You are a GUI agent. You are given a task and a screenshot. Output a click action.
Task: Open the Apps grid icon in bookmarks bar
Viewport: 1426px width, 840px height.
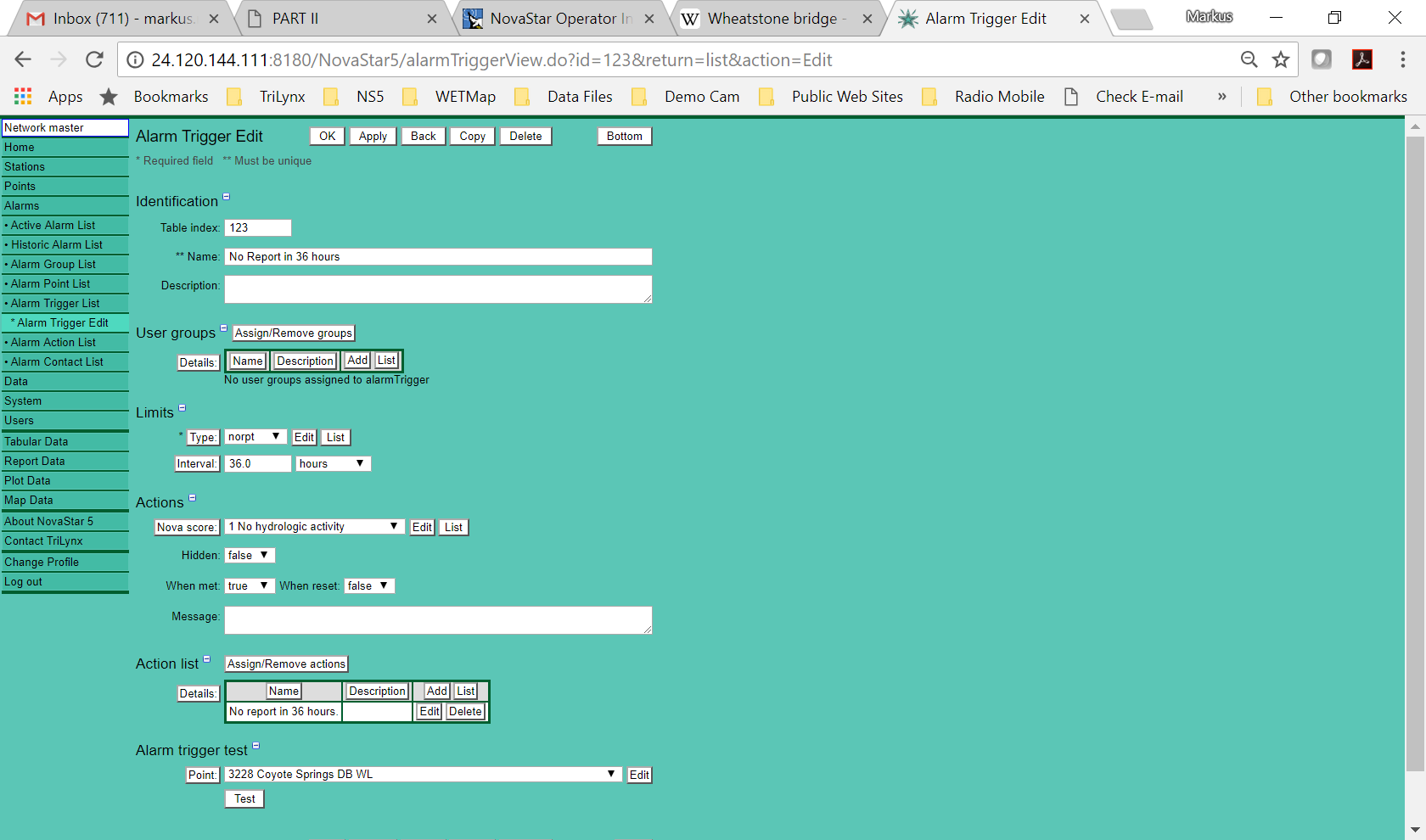pos(23,97)
